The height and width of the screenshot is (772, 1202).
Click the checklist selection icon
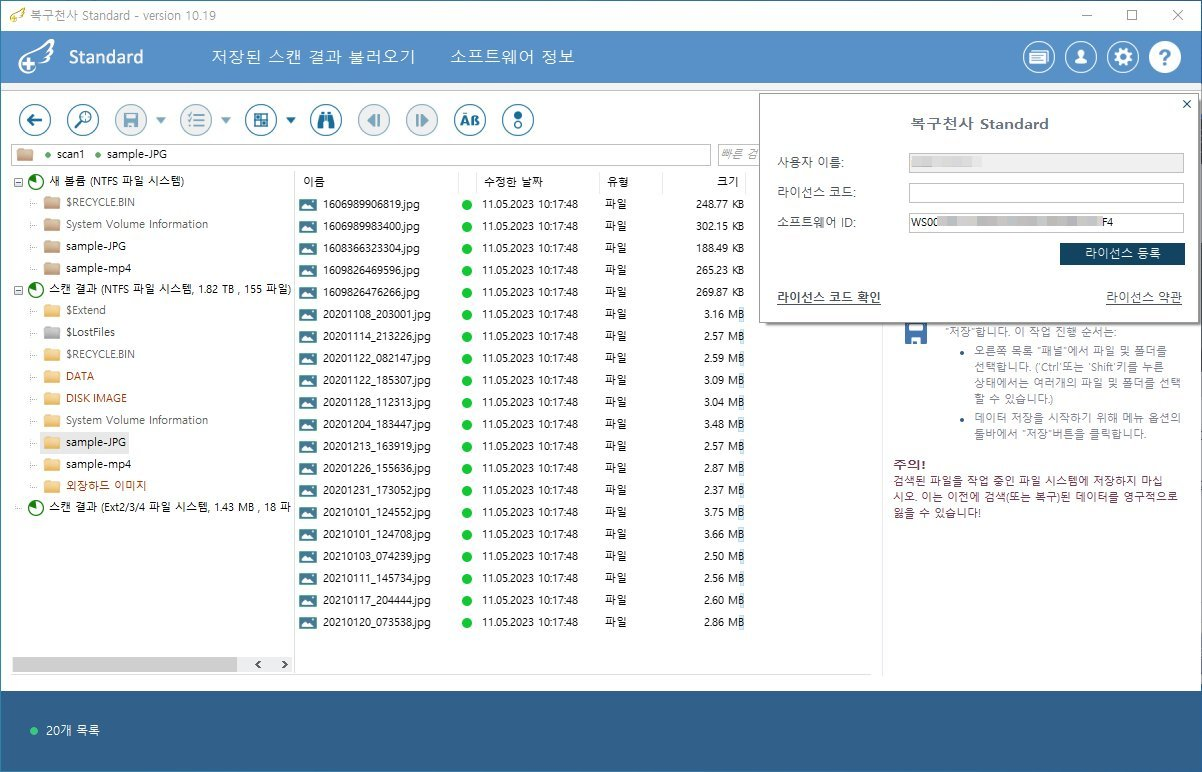[196, 120]
